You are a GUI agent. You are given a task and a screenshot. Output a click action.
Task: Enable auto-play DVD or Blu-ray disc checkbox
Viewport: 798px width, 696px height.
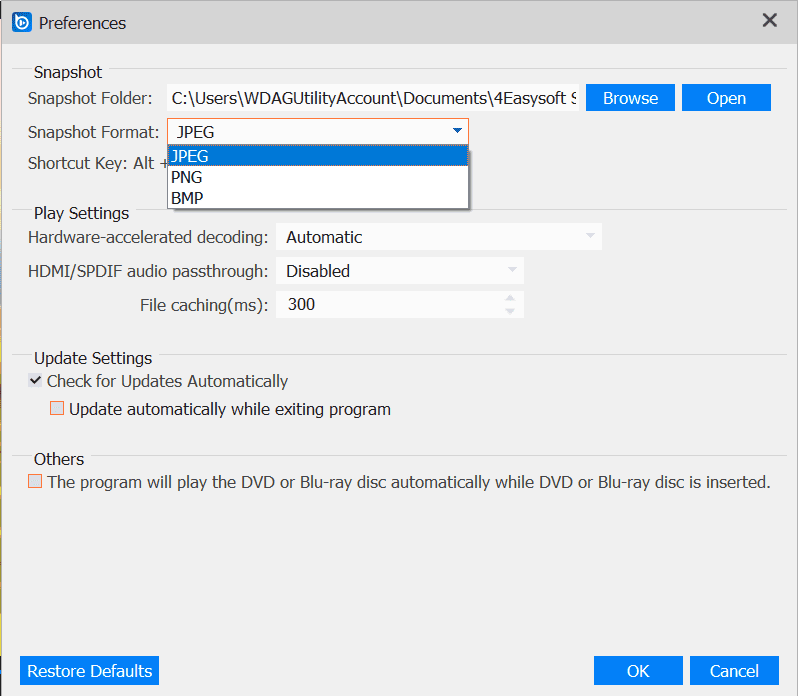coord(36,482)
